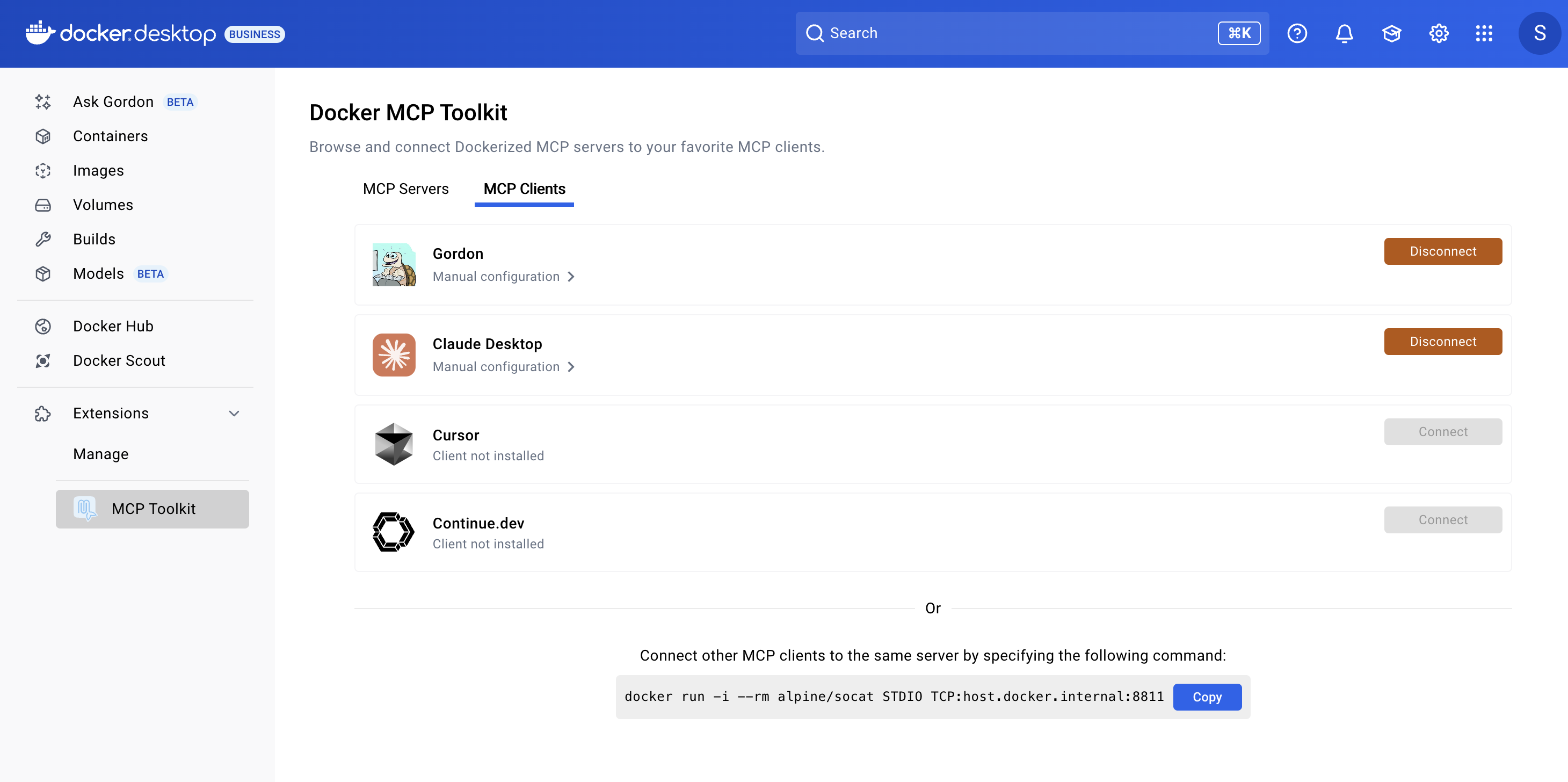Click the Claude Desktop logo icon
1568x782 pixels.
tap(394, 354)
